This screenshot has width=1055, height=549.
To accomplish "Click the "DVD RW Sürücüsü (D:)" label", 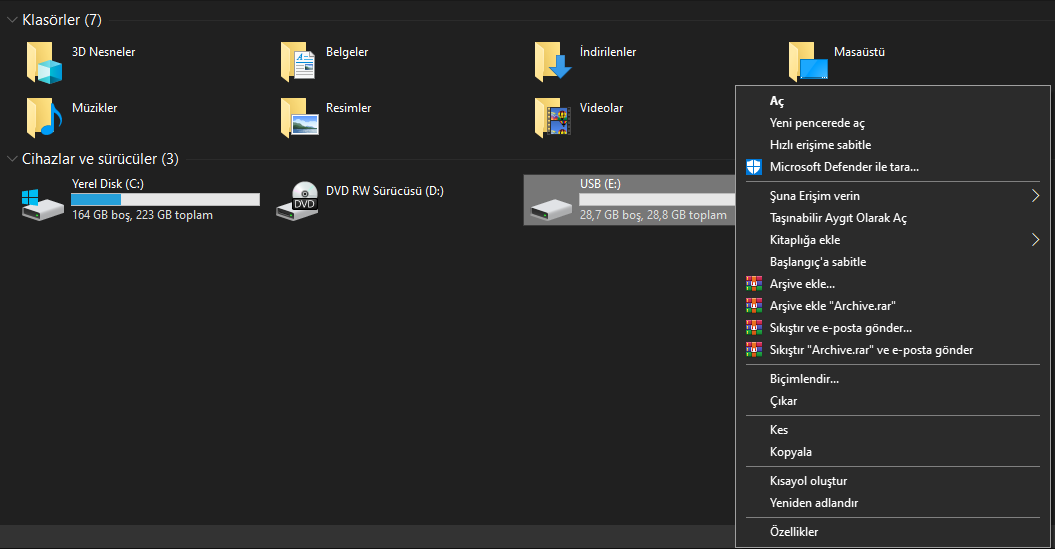I will point(385,191).
